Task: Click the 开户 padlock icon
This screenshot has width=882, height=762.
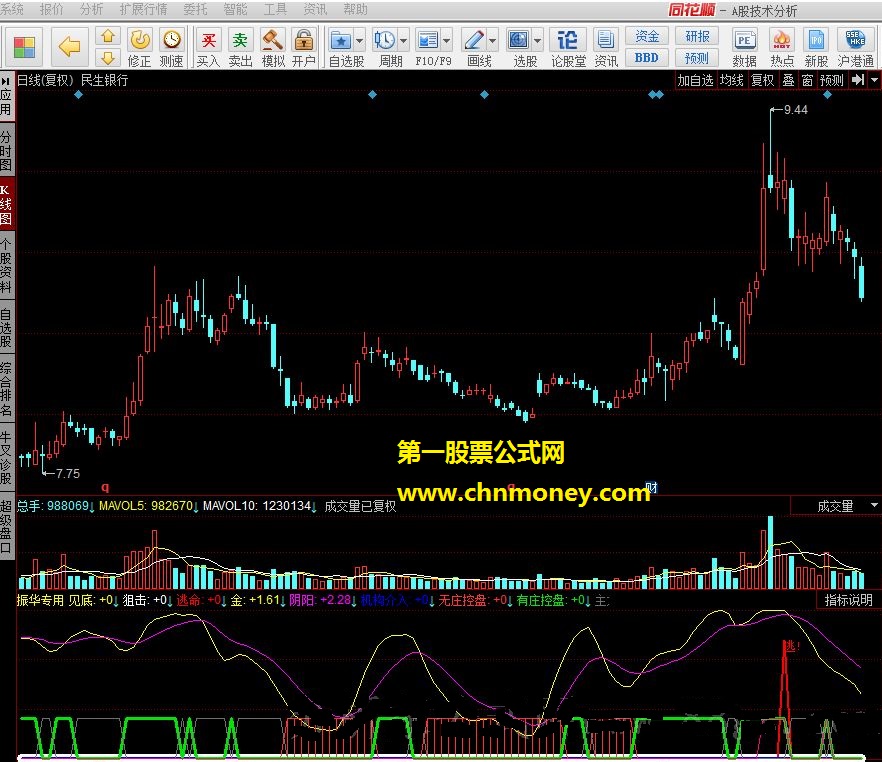Action: [304, 40]
